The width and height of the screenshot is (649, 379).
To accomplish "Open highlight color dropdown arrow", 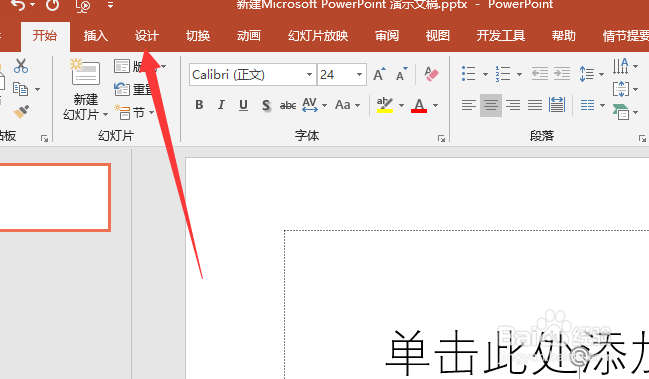I will [401, 106].
